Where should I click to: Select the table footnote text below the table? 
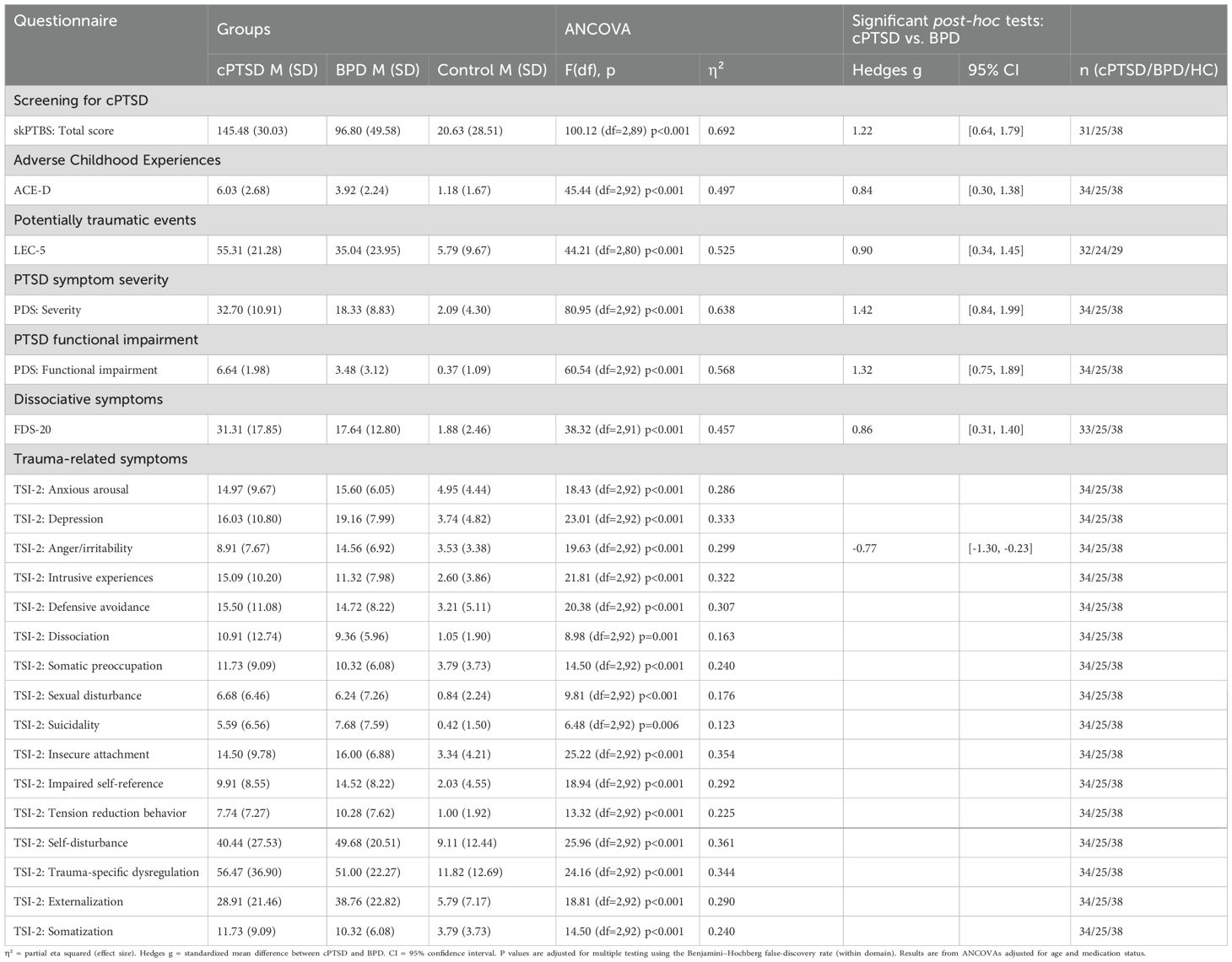[x=575, y=953]
